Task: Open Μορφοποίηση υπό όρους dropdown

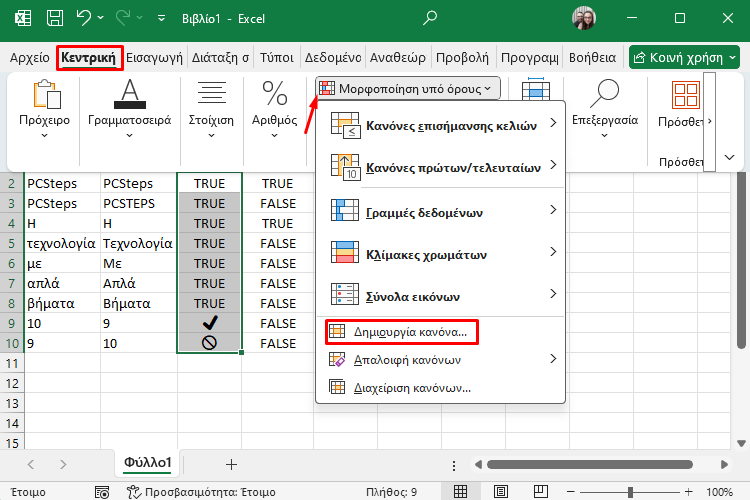Action: tap(408, 89)
